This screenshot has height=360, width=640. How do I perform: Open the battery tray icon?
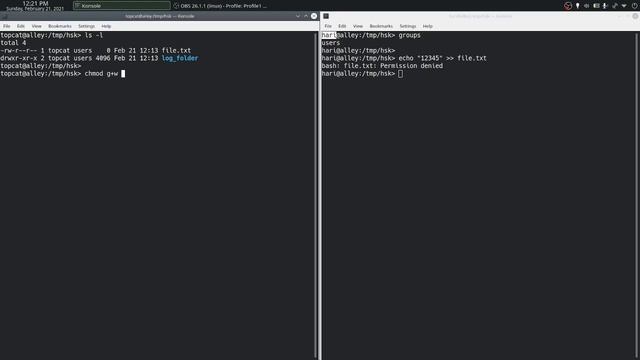coord(596,6)
